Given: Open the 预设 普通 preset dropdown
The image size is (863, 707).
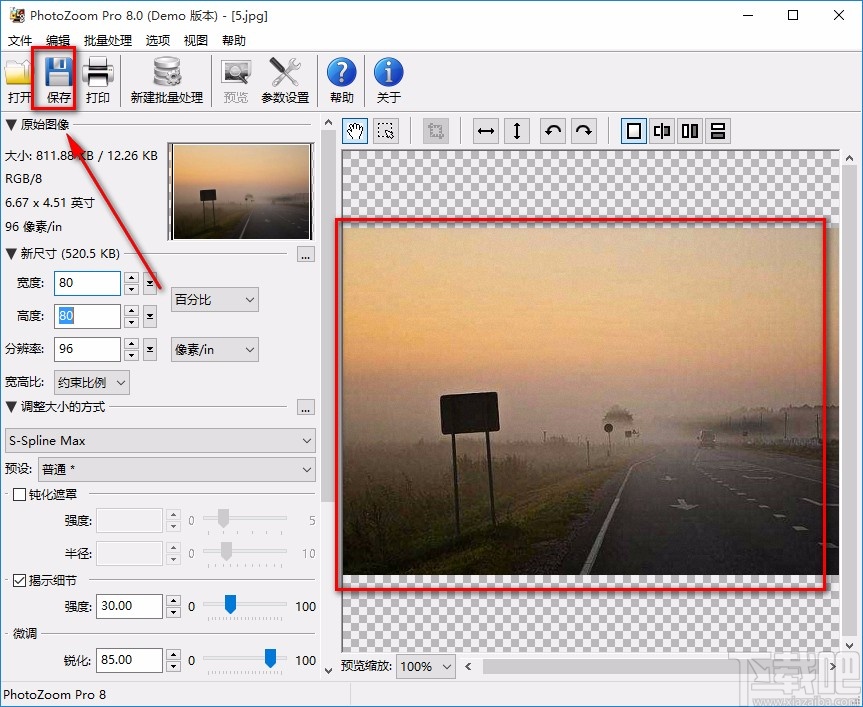Looking at the screenshot, I should [177, 470].
